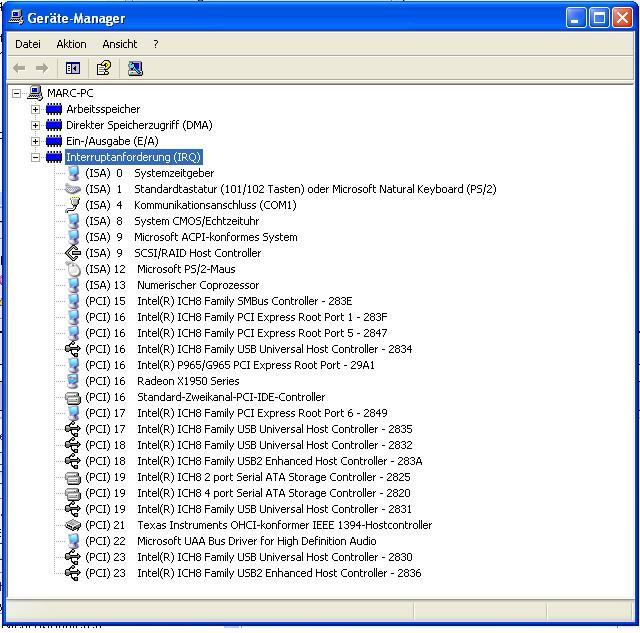Select the Interruptanforderung (IRQ) label
Image resolution: width=640 pixels, height=633 pixels.
click(x=133, y=157)
